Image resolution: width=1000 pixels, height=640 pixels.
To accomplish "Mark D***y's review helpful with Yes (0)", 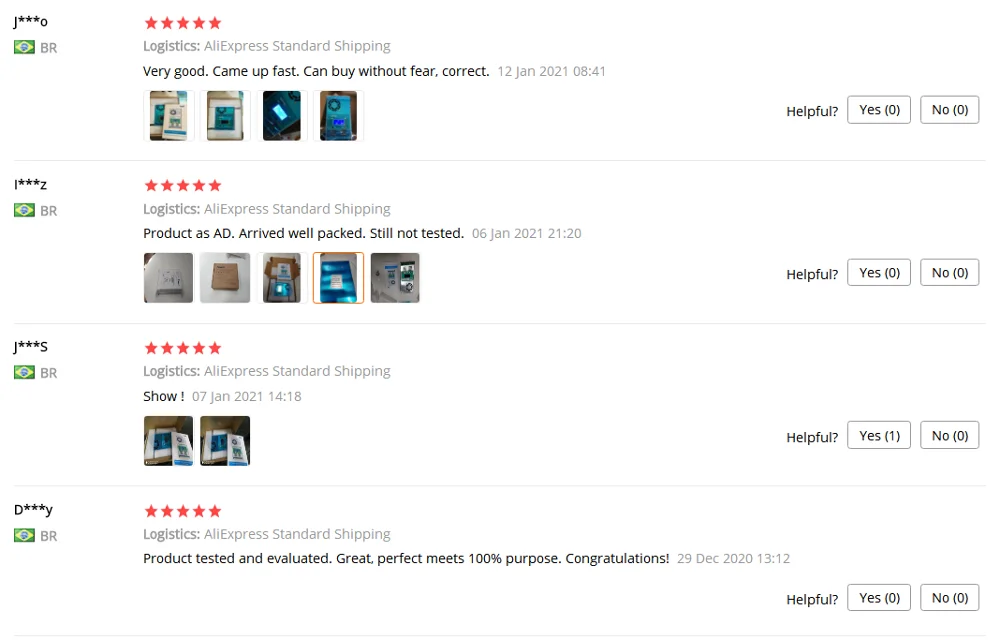I will coord(879,598).
